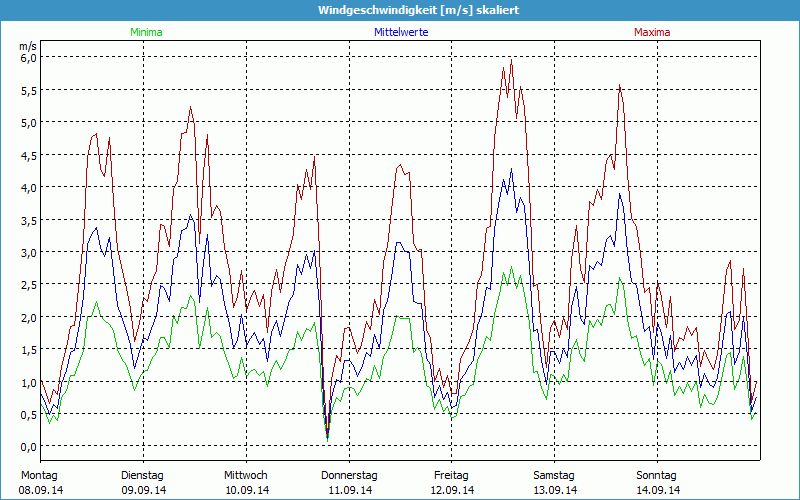Click the 4,5 y-axis value
The height and width of the screenshot is (500, 800).
tap(29, 156)
